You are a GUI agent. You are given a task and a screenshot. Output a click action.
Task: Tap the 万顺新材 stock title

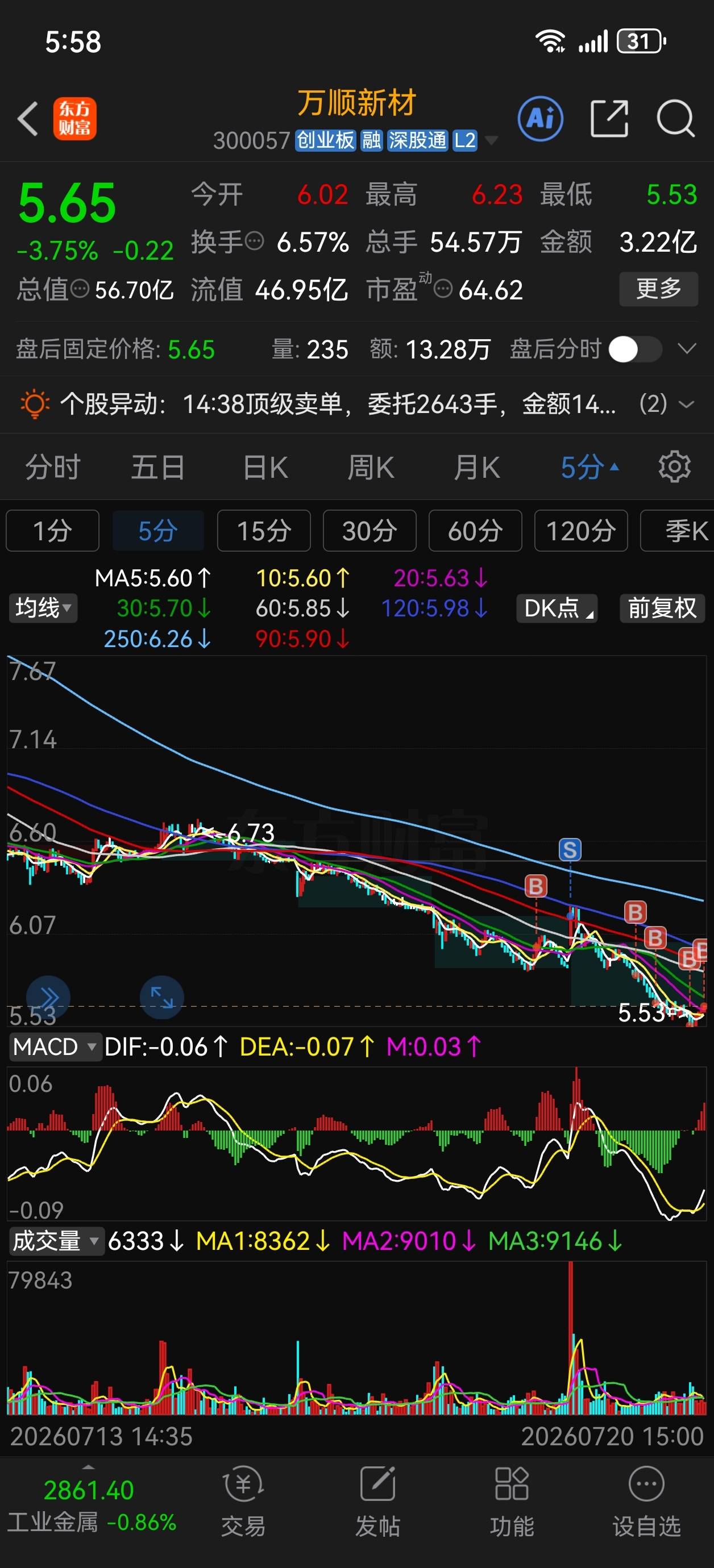pos(356,103)
